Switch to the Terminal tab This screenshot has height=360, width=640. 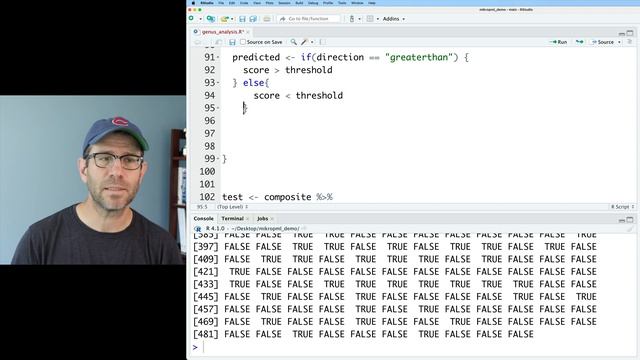click(232, 219)
